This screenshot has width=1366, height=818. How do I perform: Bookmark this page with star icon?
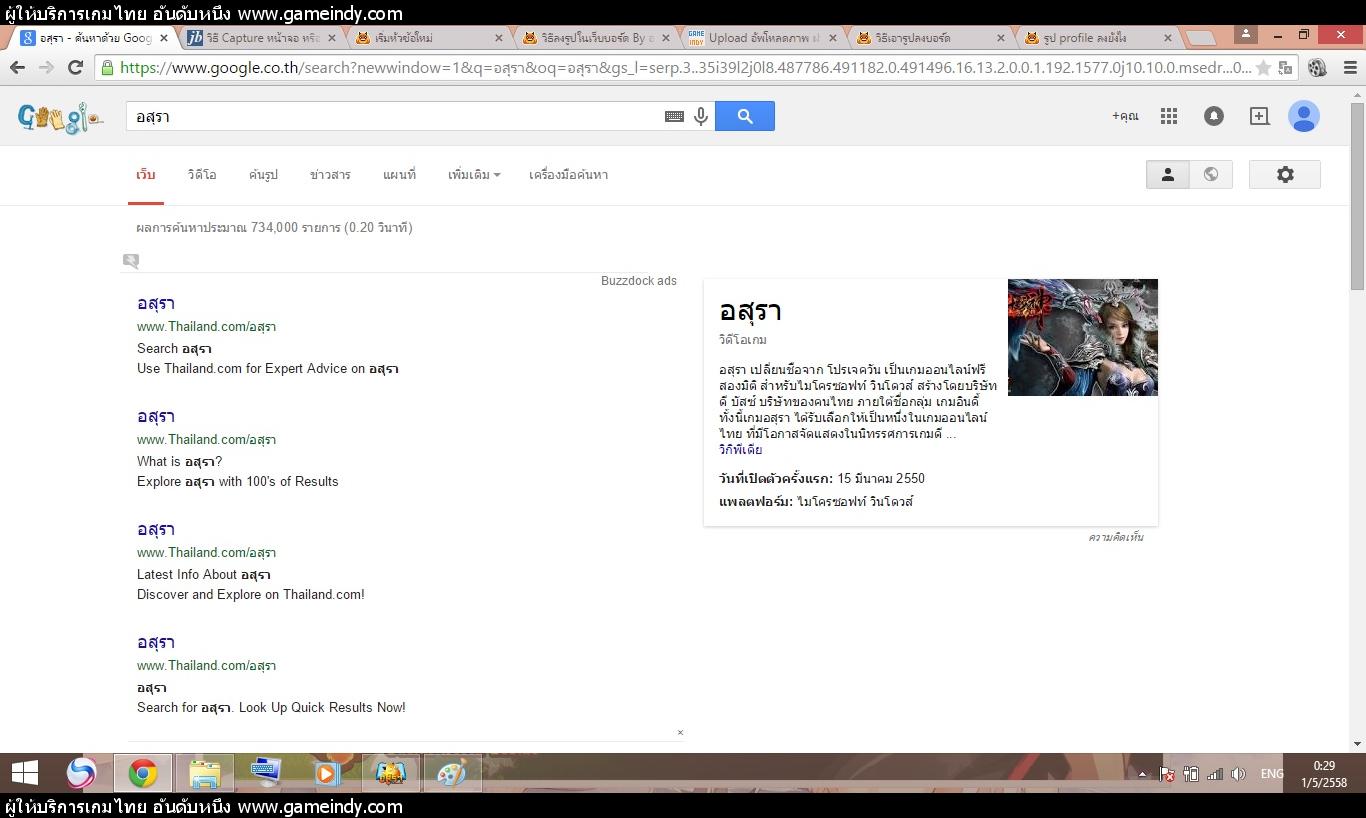1264,68
